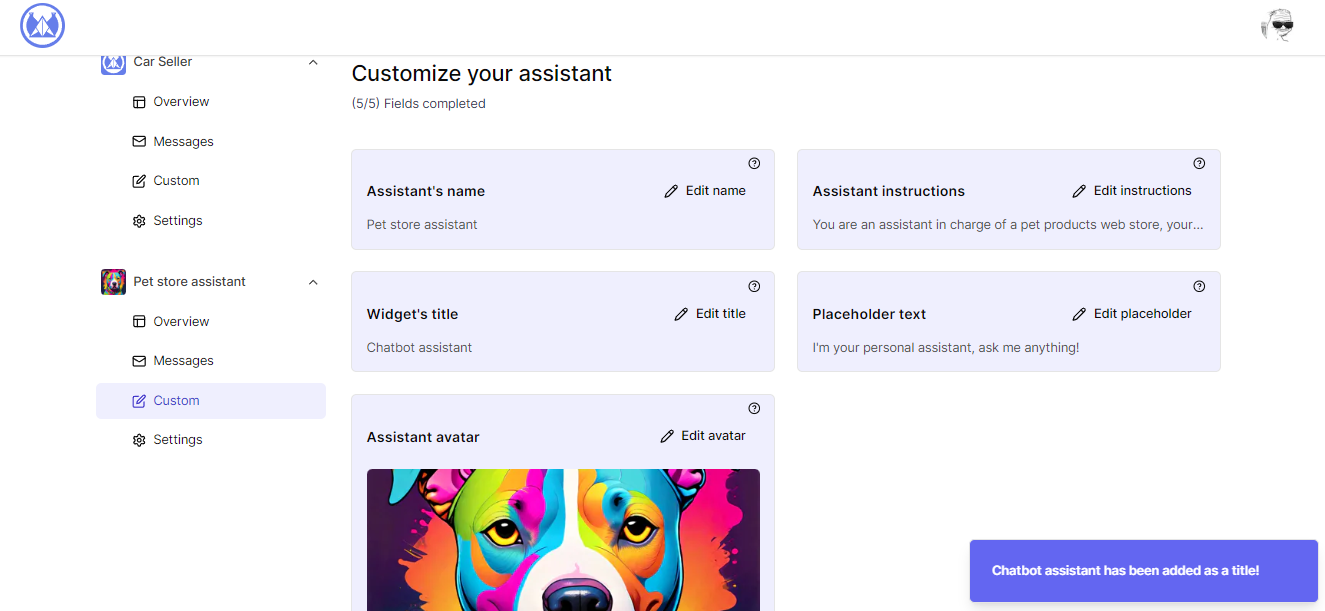Click Edit avatar button

703,436
